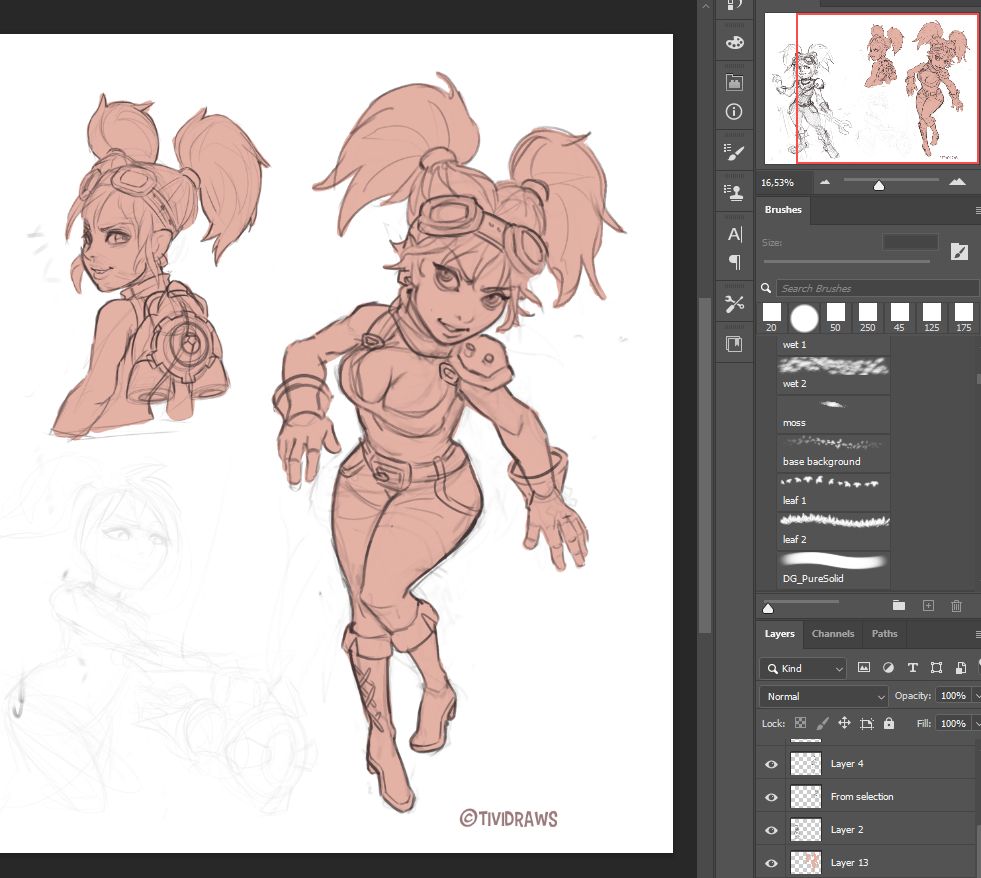Click the Navigator preview thumbnail
The height and width of the screenshot is (878, 981).
point(871,88)
